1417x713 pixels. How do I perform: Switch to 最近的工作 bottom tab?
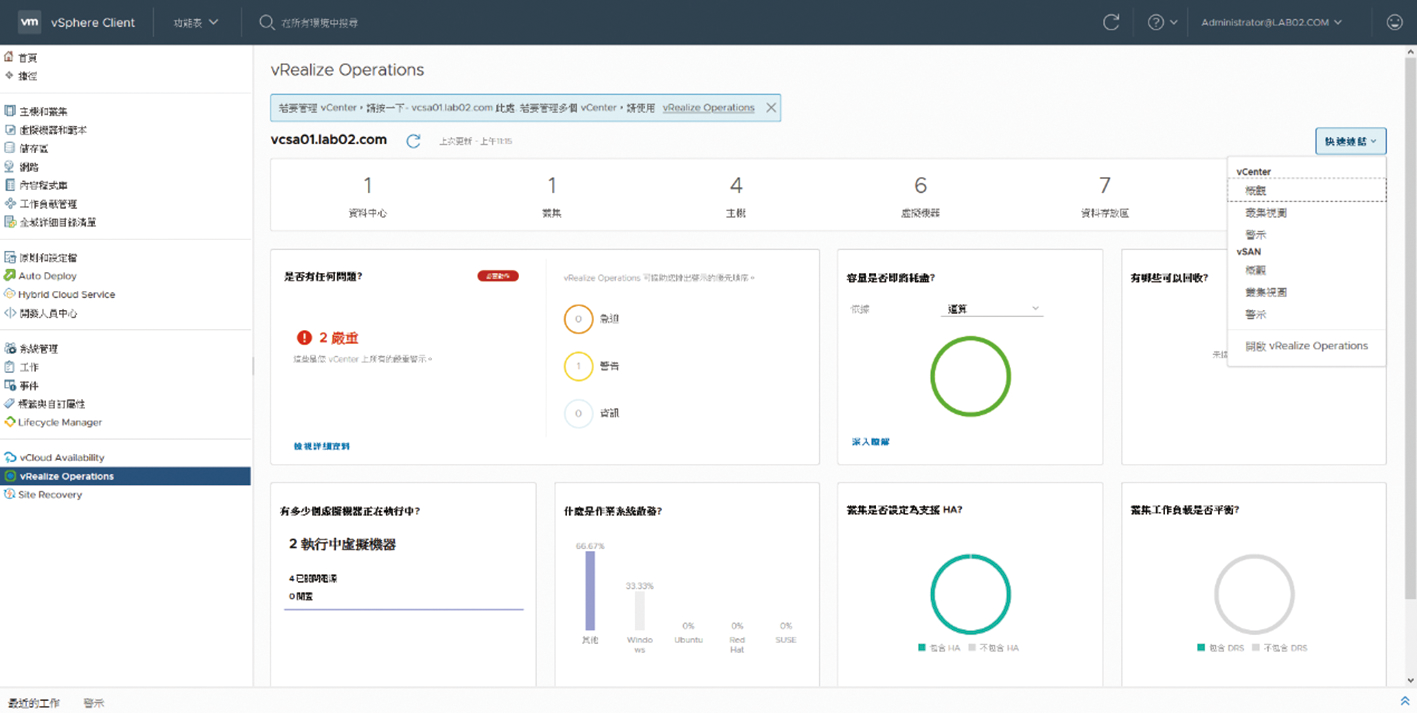pyautogui.click(x=34, y=703)
